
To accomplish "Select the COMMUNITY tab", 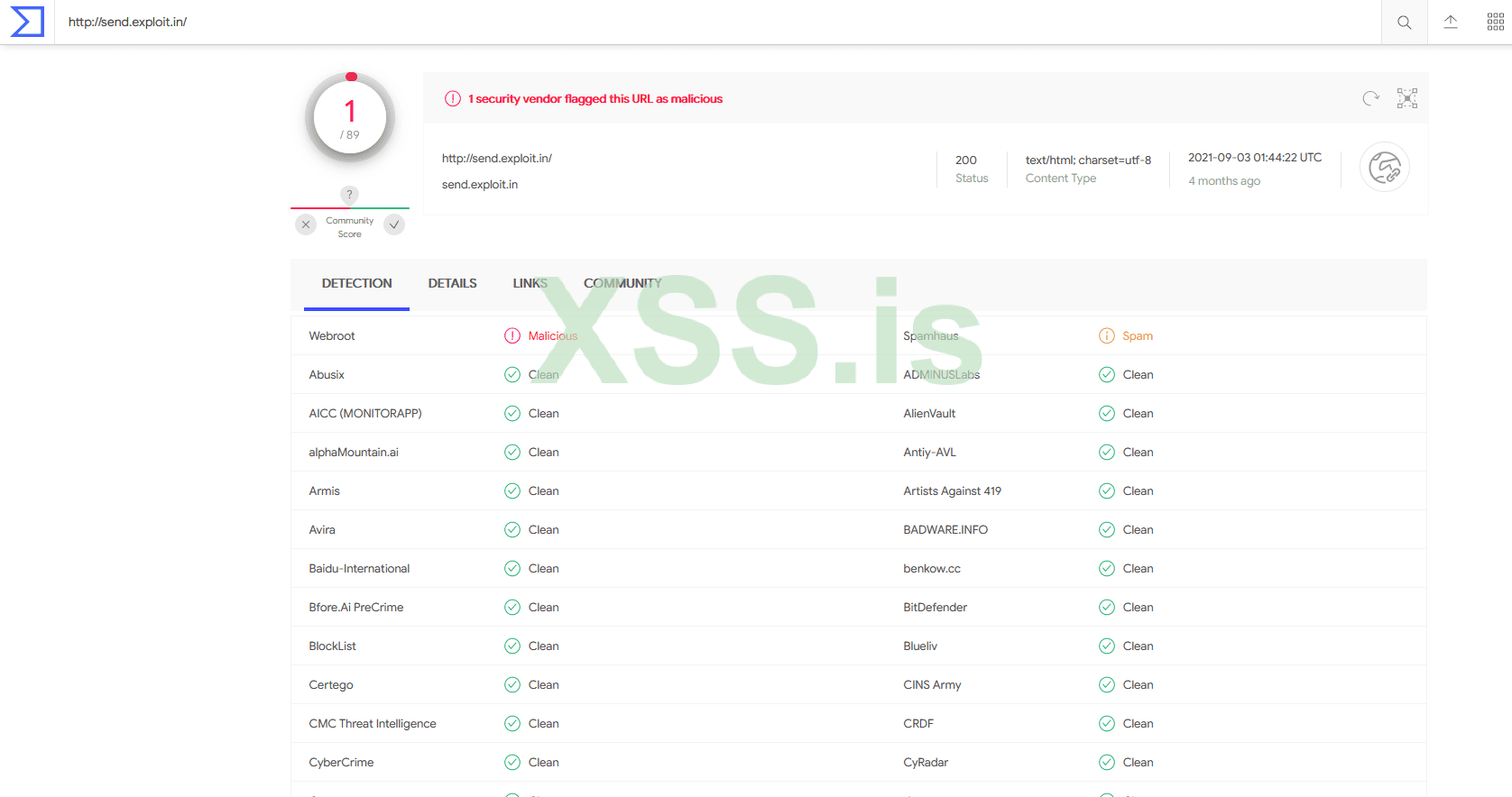I will click(x=622, y=283).
